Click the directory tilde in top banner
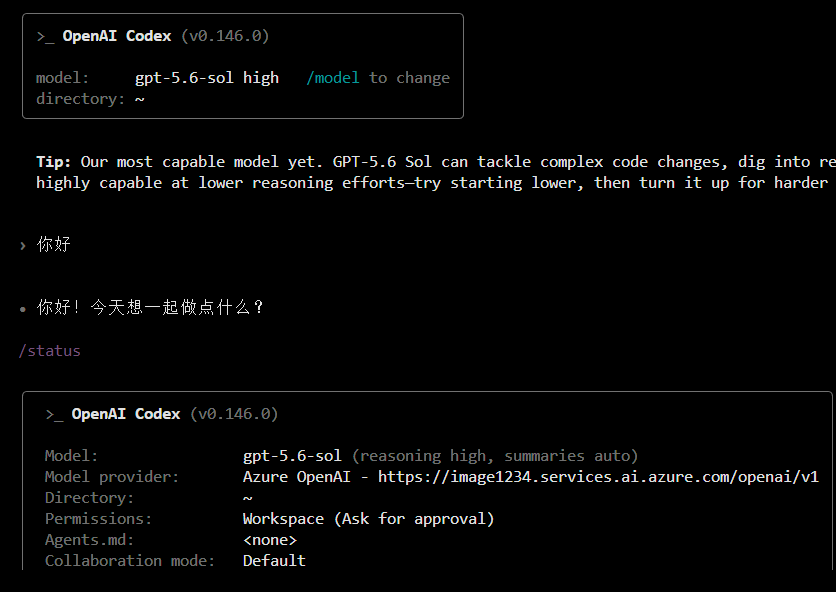The image size is (836, 592). pos(140,99)
